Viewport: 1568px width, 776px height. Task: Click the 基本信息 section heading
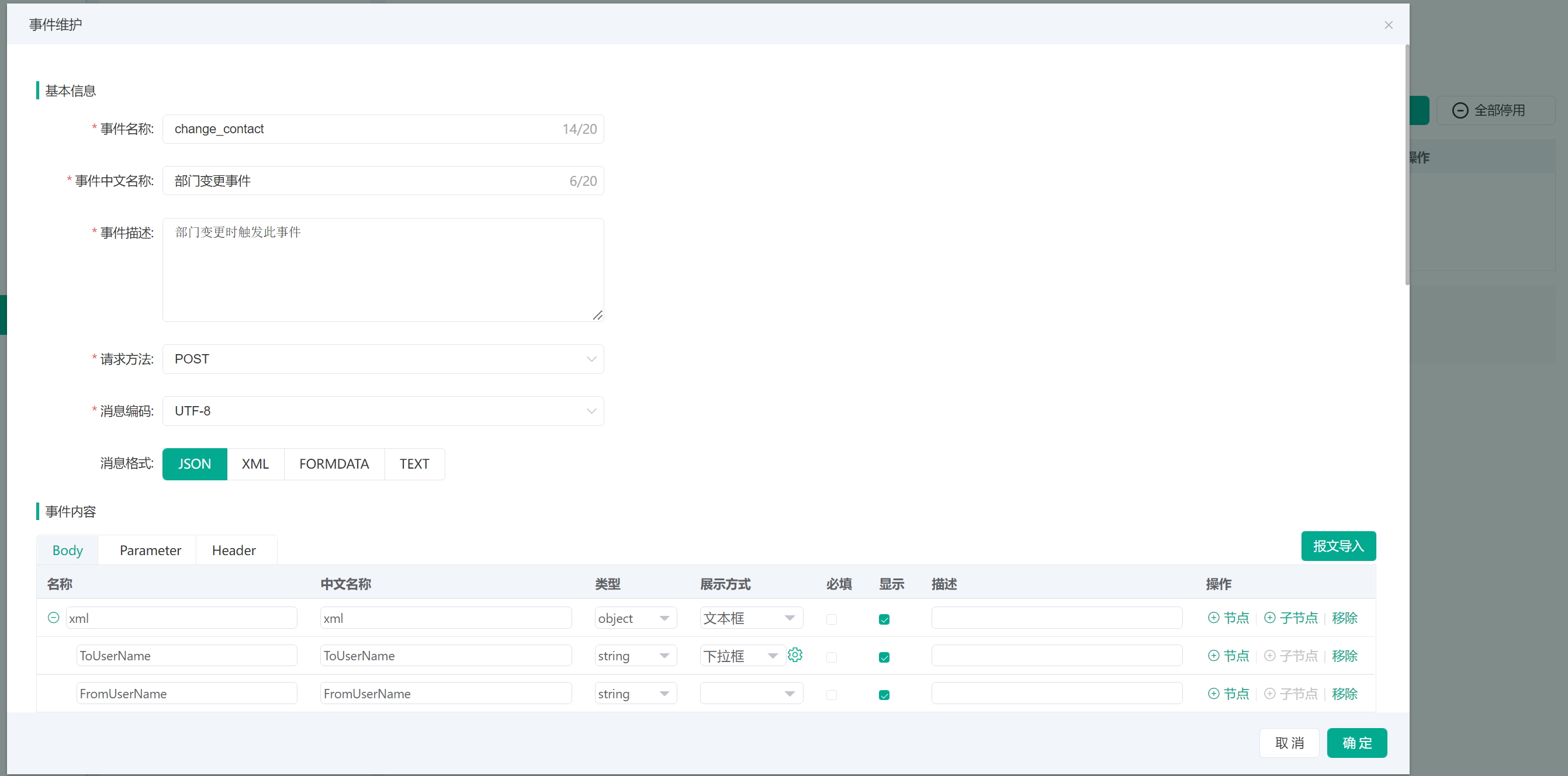click(x=71, y=91)
